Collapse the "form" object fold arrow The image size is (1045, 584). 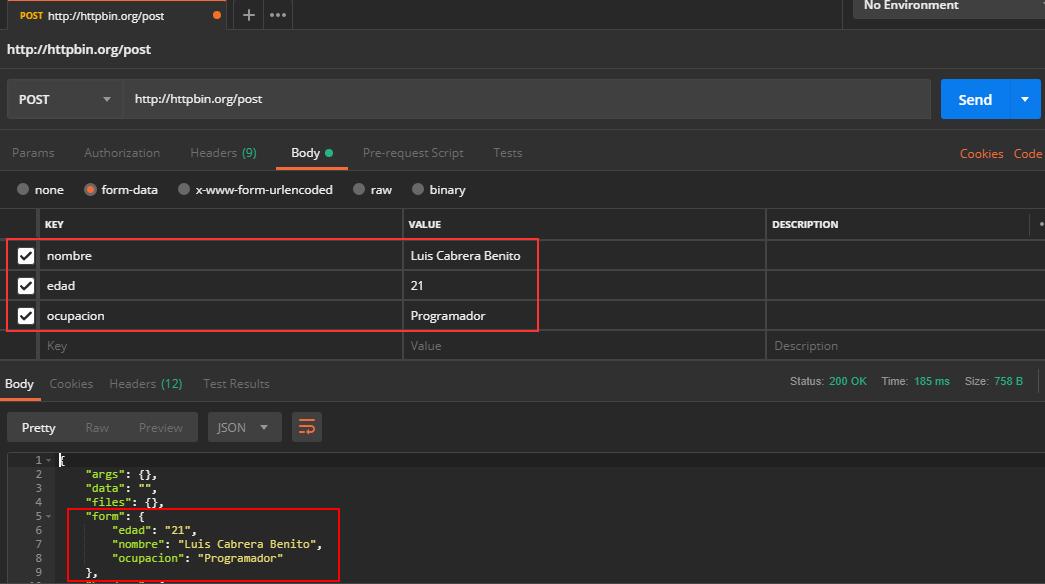48,516
